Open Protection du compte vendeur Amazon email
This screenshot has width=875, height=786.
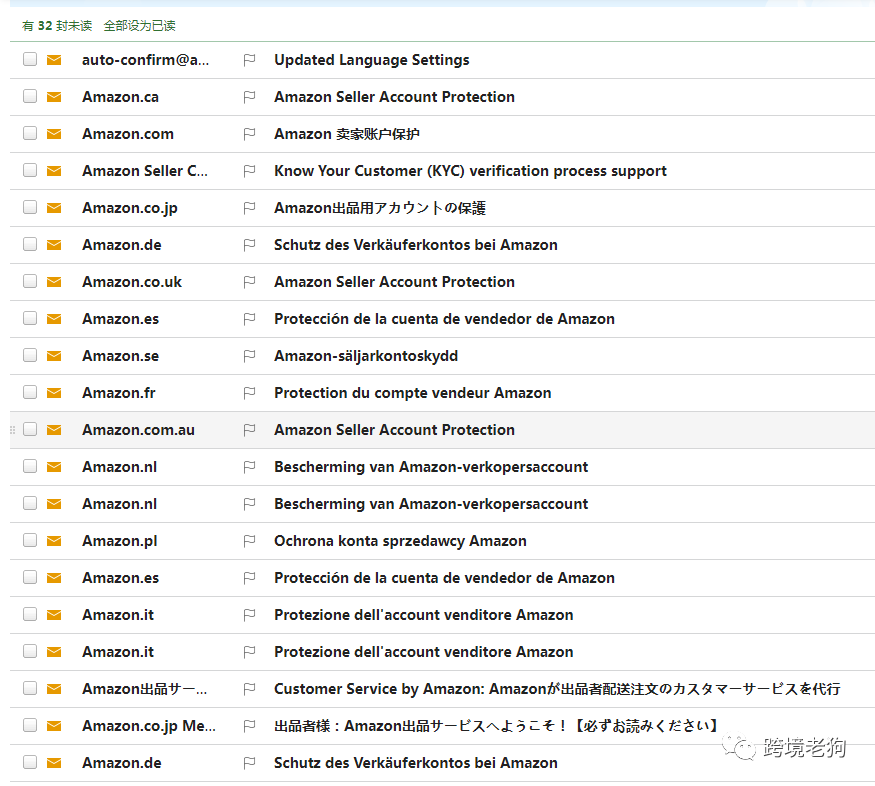click(412, 393)
